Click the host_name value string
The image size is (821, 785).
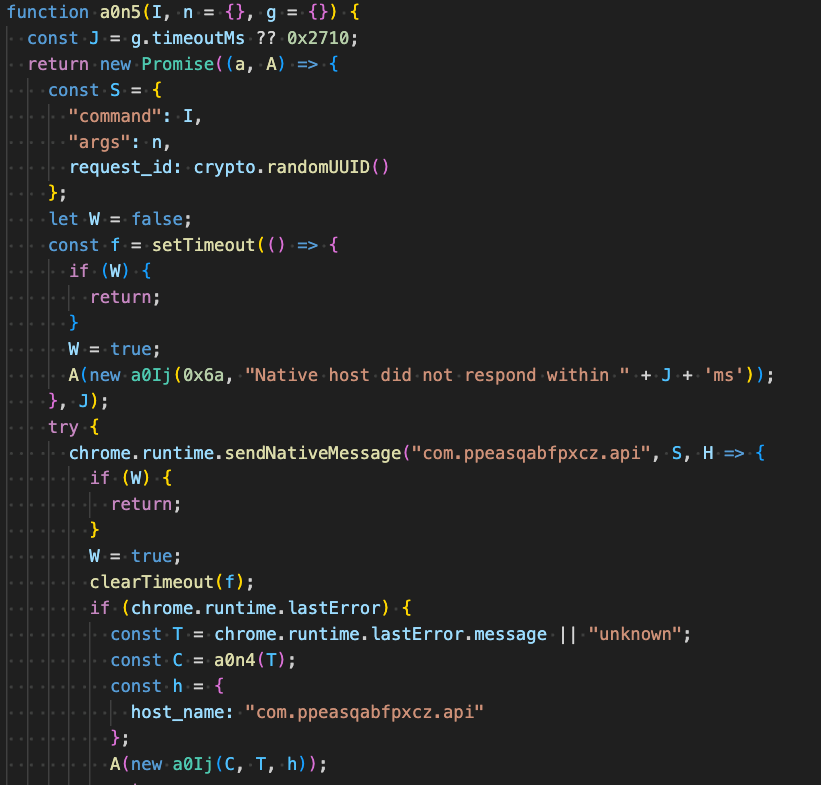click(x=364, y=712)
